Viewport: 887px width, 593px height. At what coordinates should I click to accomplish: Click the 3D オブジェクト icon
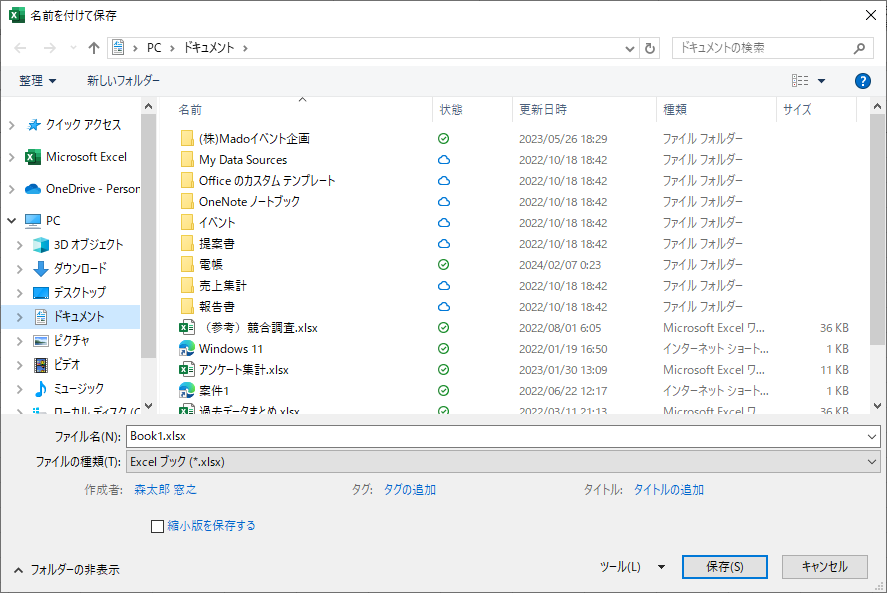point(41,245)
